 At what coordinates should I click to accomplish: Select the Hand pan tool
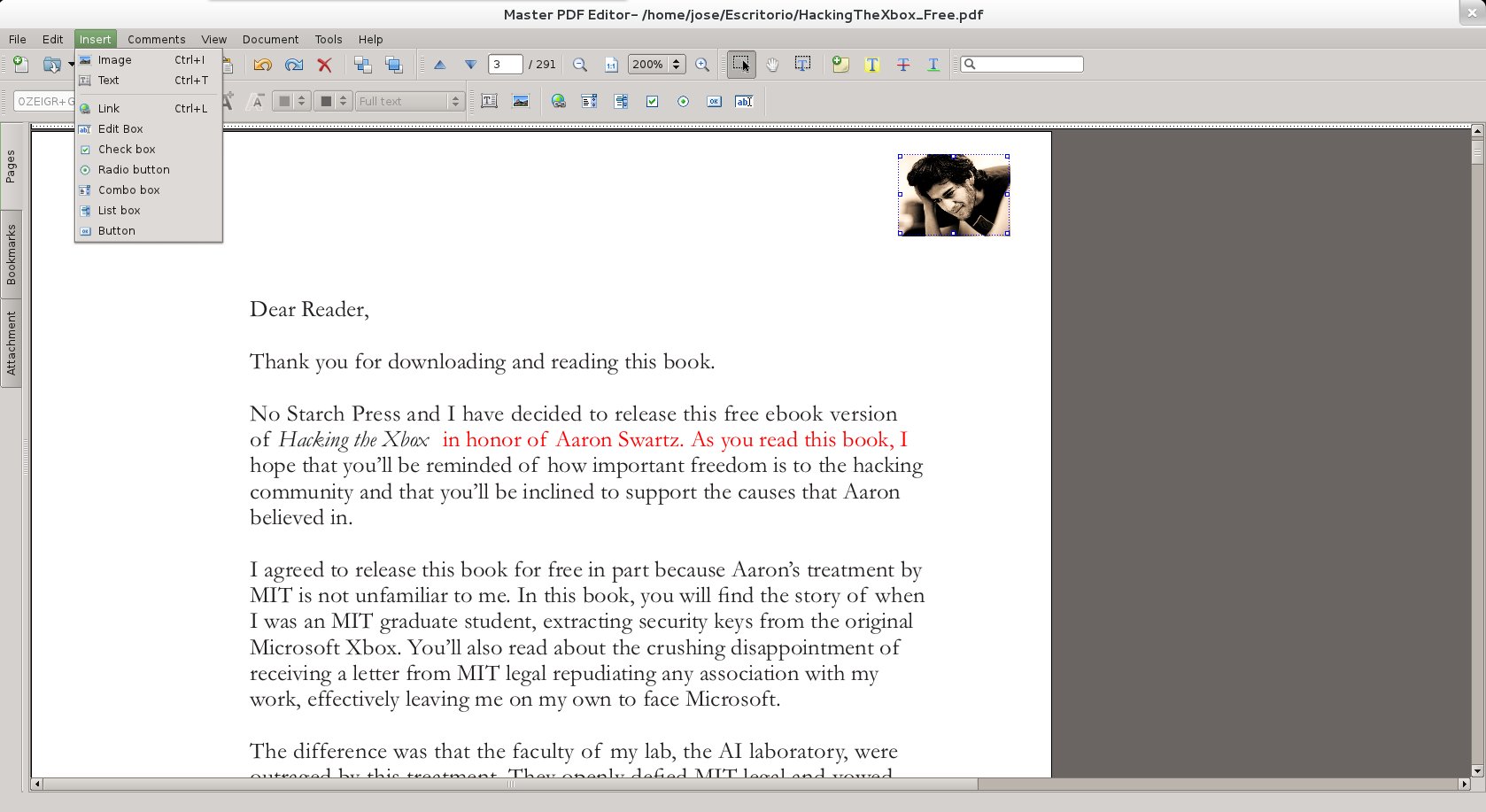(x=772, y=65)
